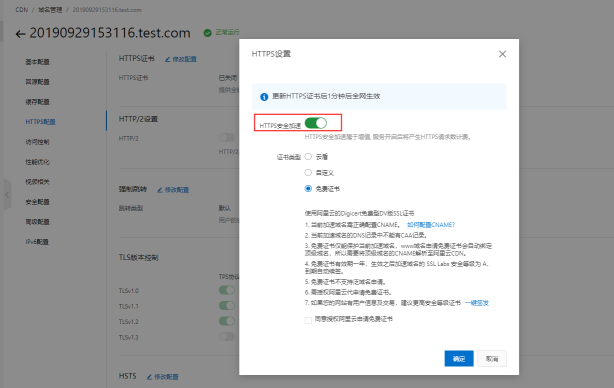The width and height of the screenshot is (614, 388).
Task: Click the domain name in the breadcrumb
Action: coord(107,10)
